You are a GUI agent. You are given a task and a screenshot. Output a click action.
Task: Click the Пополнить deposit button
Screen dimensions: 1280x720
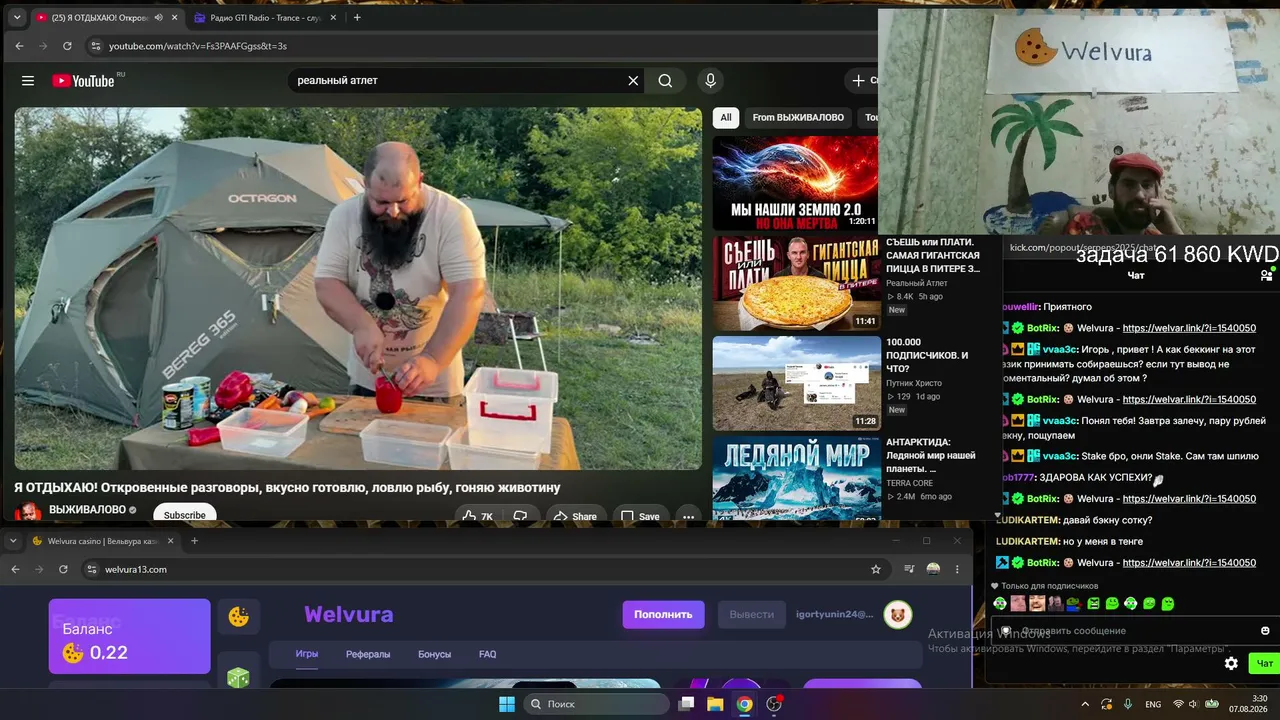(663, 614)
